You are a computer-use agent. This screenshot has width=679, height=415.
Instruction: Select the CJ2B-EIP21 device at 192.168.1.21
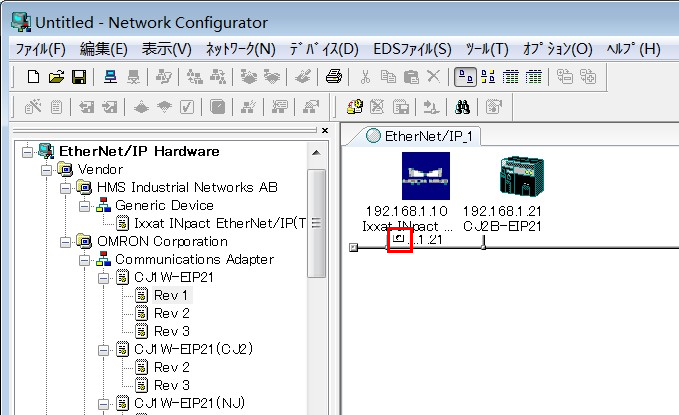coord(521,178)
